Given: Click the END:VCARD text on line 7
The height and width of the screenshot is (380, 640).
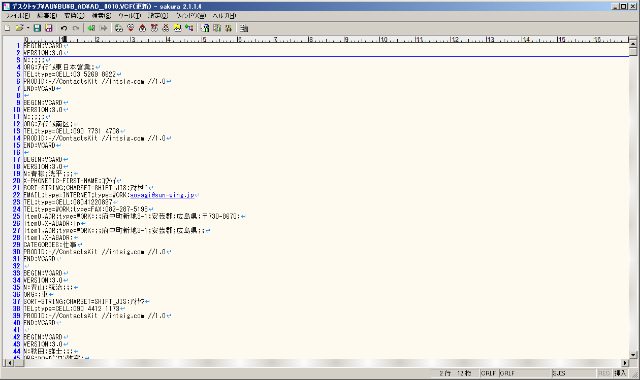Looking at the screenshot, I should click(x=39, y=88).
